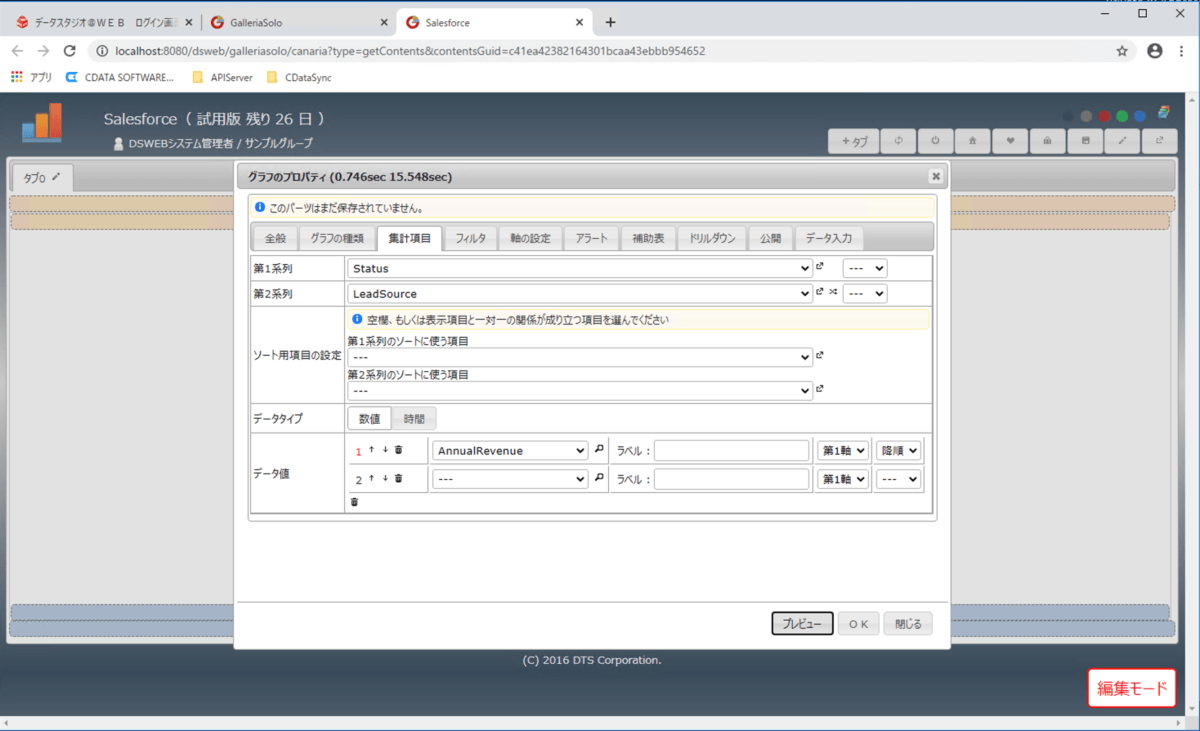Click the home icon in the top toolbar
The image size is (1200, 731).
click(x=972, y=141)
